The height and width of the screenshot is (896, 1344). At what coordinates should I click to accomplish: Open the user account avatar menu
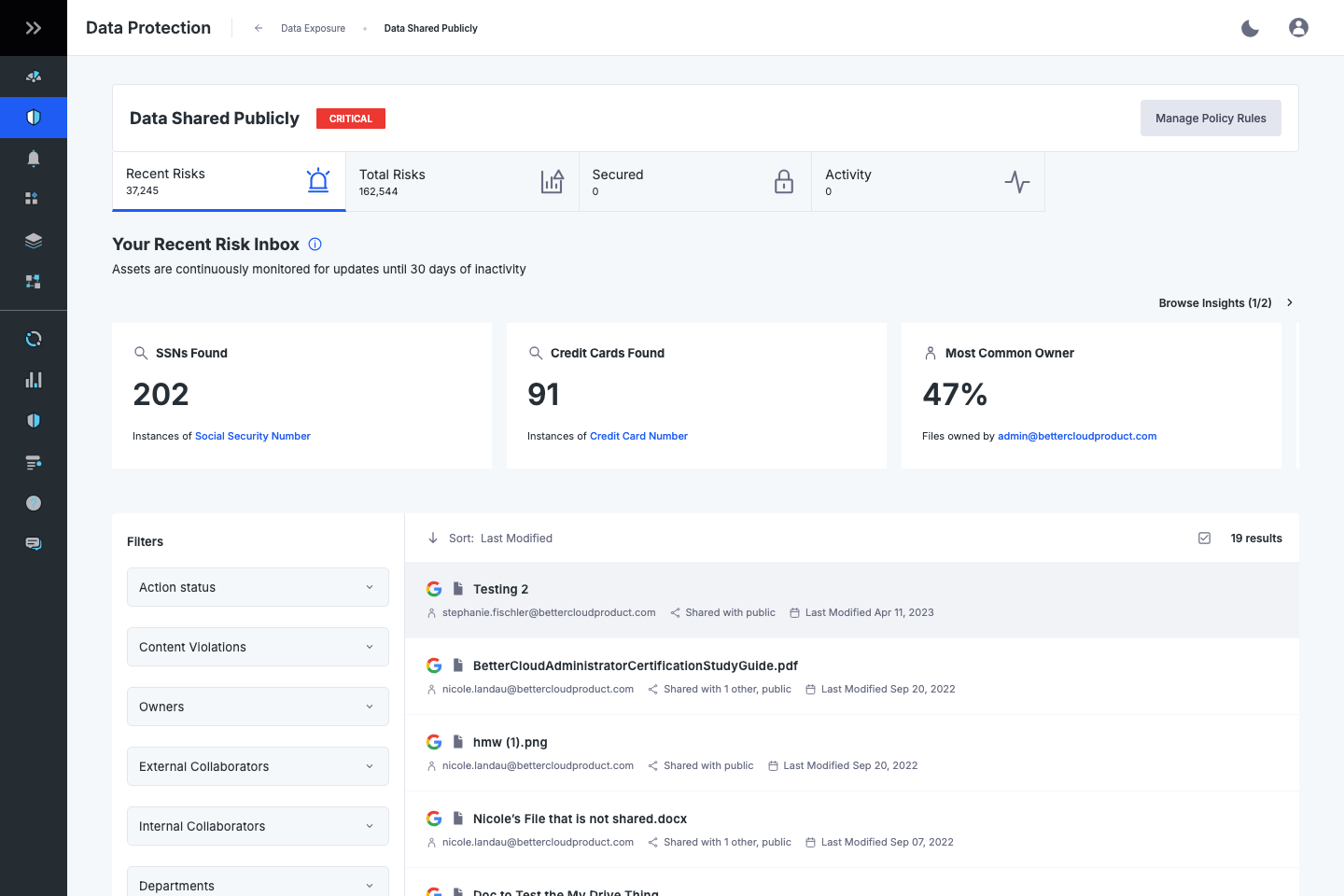tap(1298, 28)
